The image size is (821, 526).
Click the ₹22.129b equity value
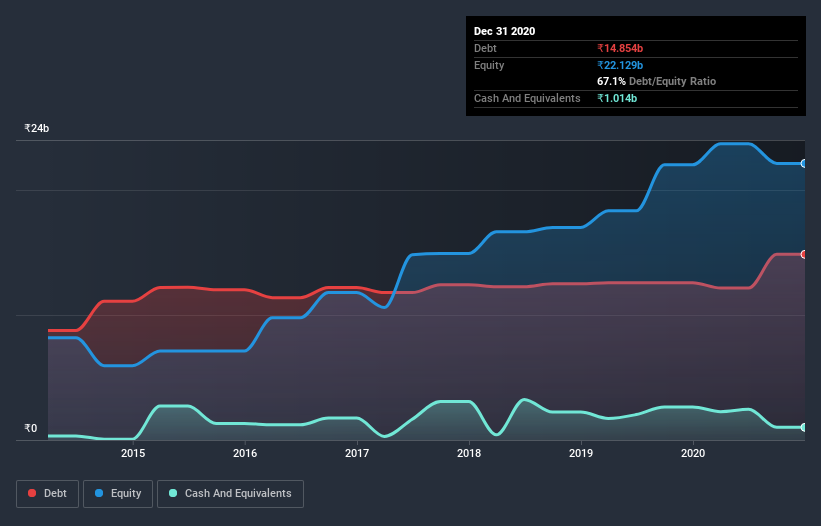point(620,65)
